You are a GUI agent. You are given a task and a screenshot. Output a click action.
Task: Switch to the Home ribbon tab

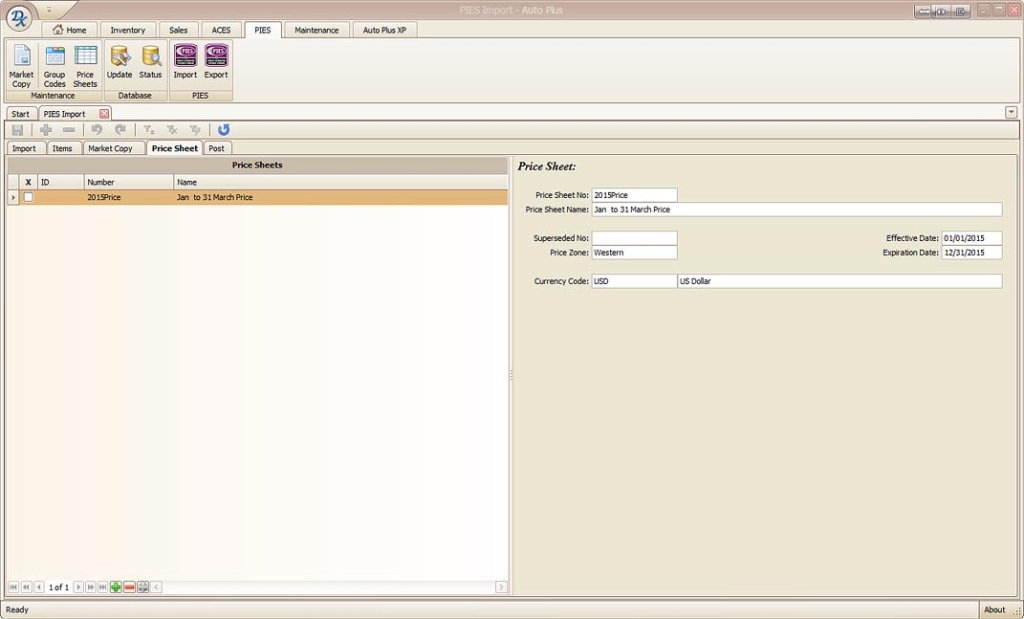(x=69, y=30)
